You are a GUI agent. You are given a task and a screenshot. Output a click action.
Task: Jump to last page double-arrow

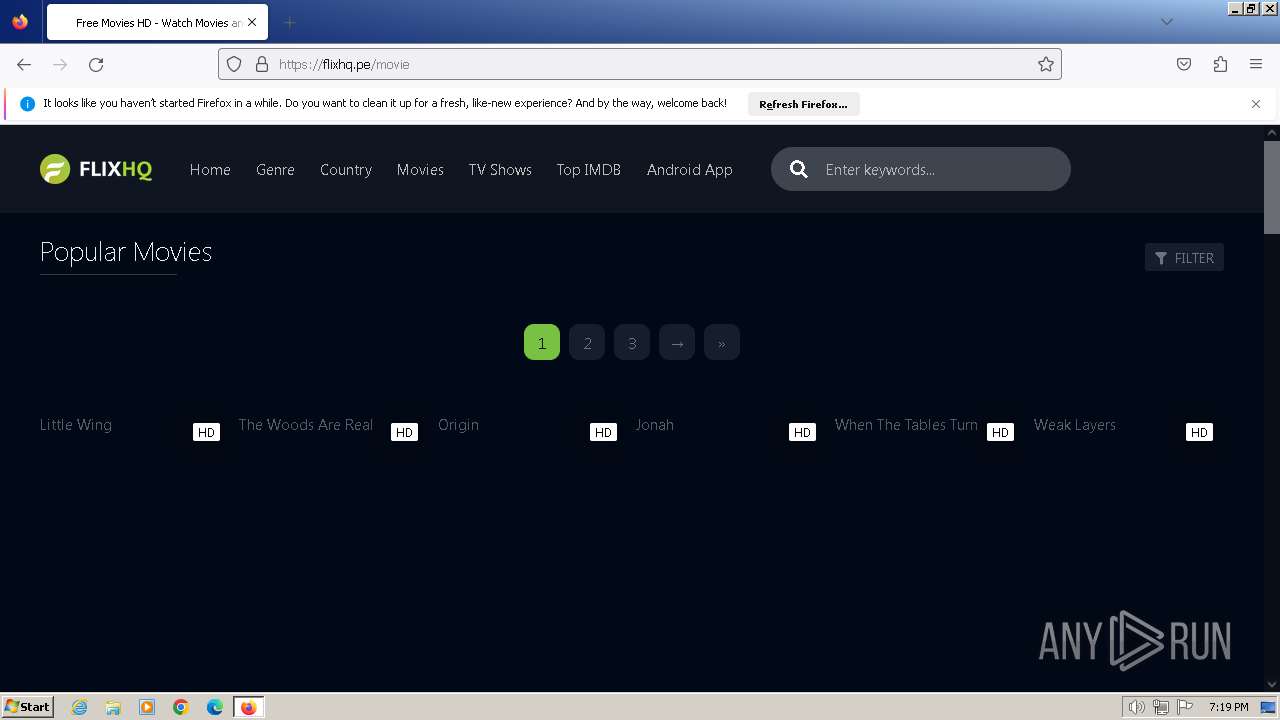pyautogui.click(x=722, y=343)
